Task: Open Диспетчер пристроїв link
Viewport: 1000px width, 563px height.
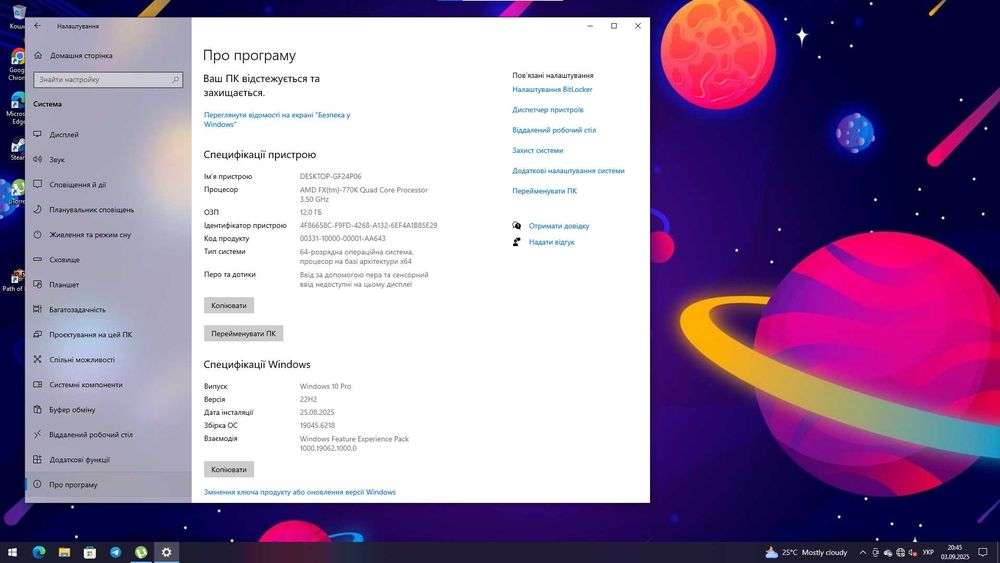Action: 548,110
